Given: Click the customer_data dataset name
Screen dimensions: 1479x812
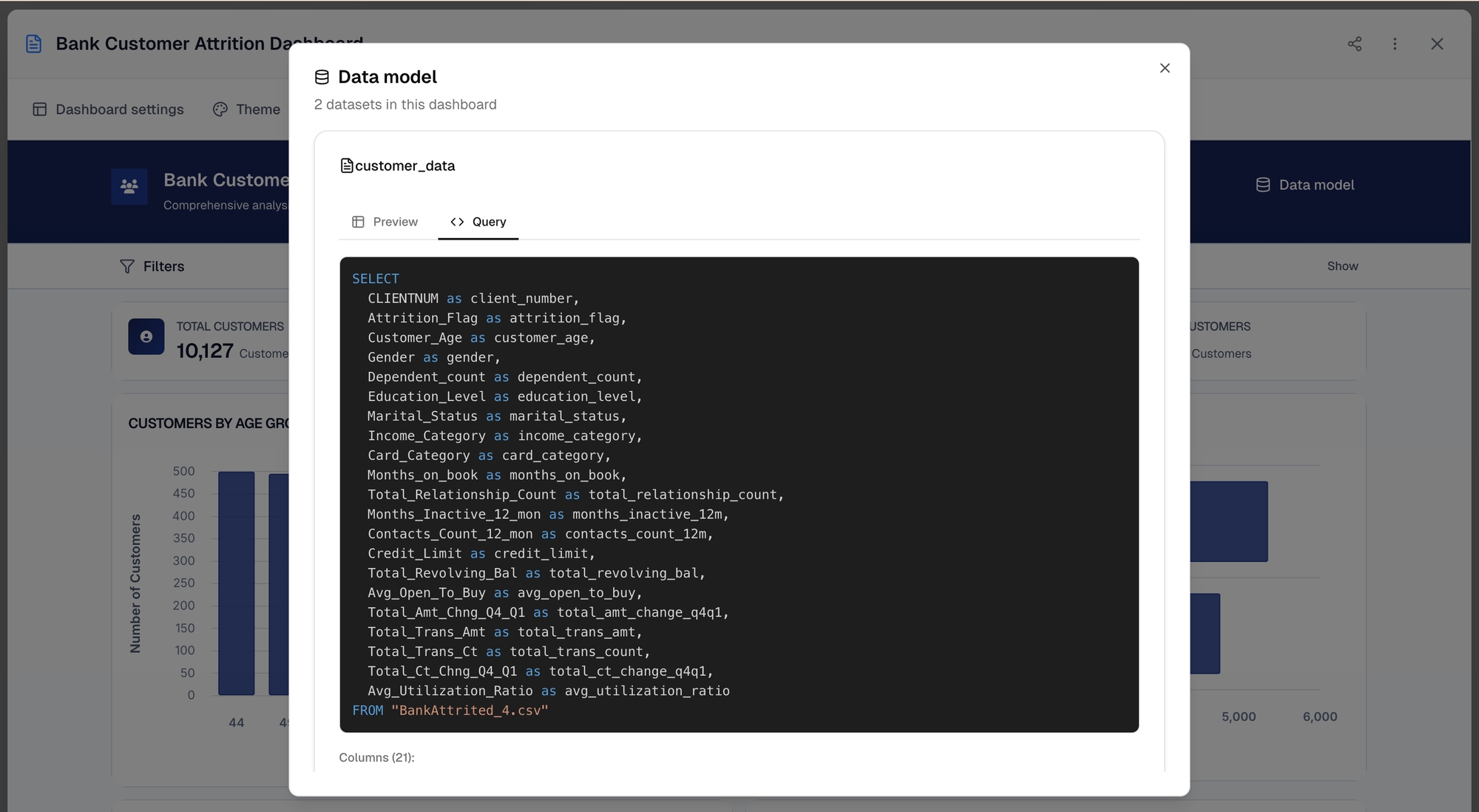Looking at the screenshot, I should [x=405, y=166].
